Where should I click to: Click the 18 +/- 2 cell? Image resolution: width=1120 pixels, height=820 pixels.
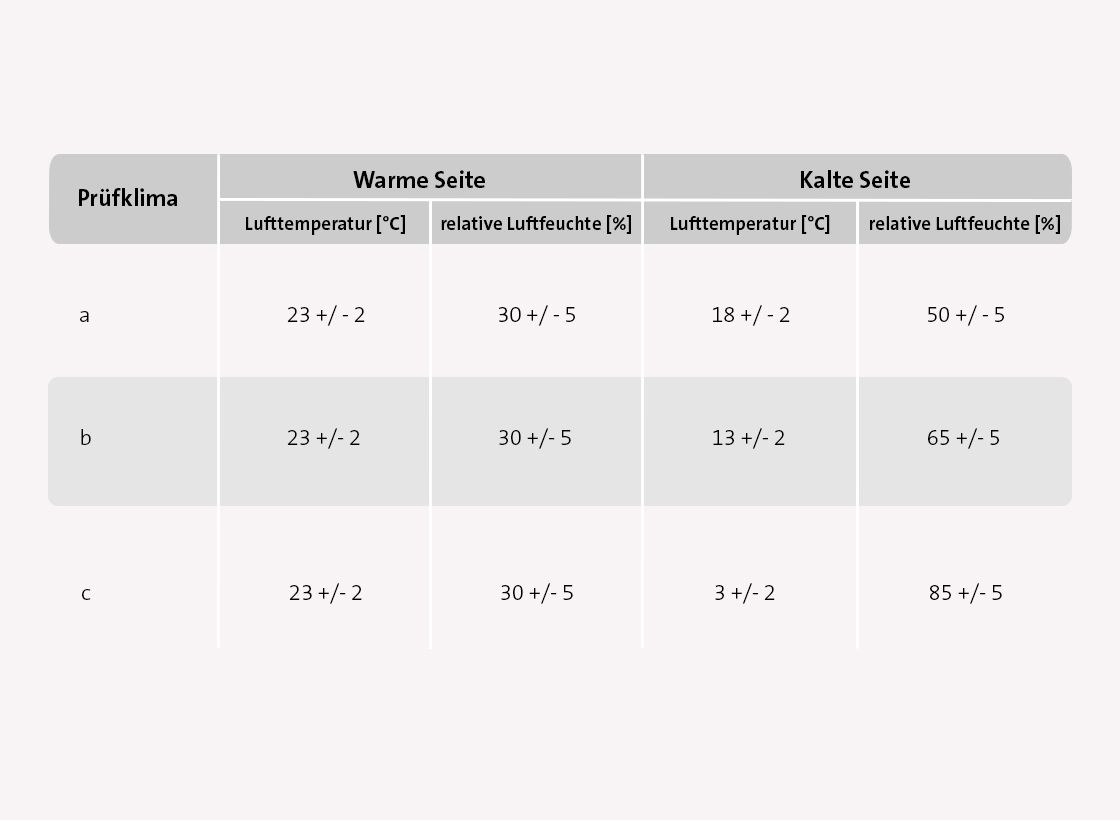[x=751, y=315]
